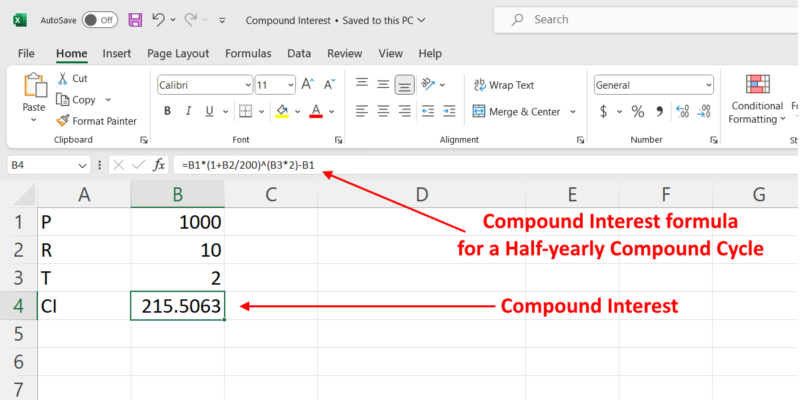Click the Comma Style icon
Viewport: 800px width, 400px height.
[659, 111]
